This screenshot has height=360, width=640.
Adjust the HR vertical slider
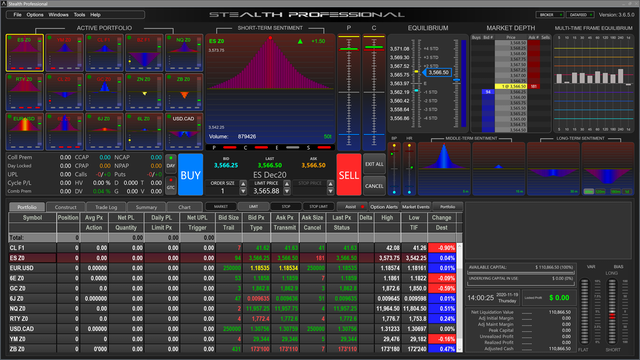409,168
